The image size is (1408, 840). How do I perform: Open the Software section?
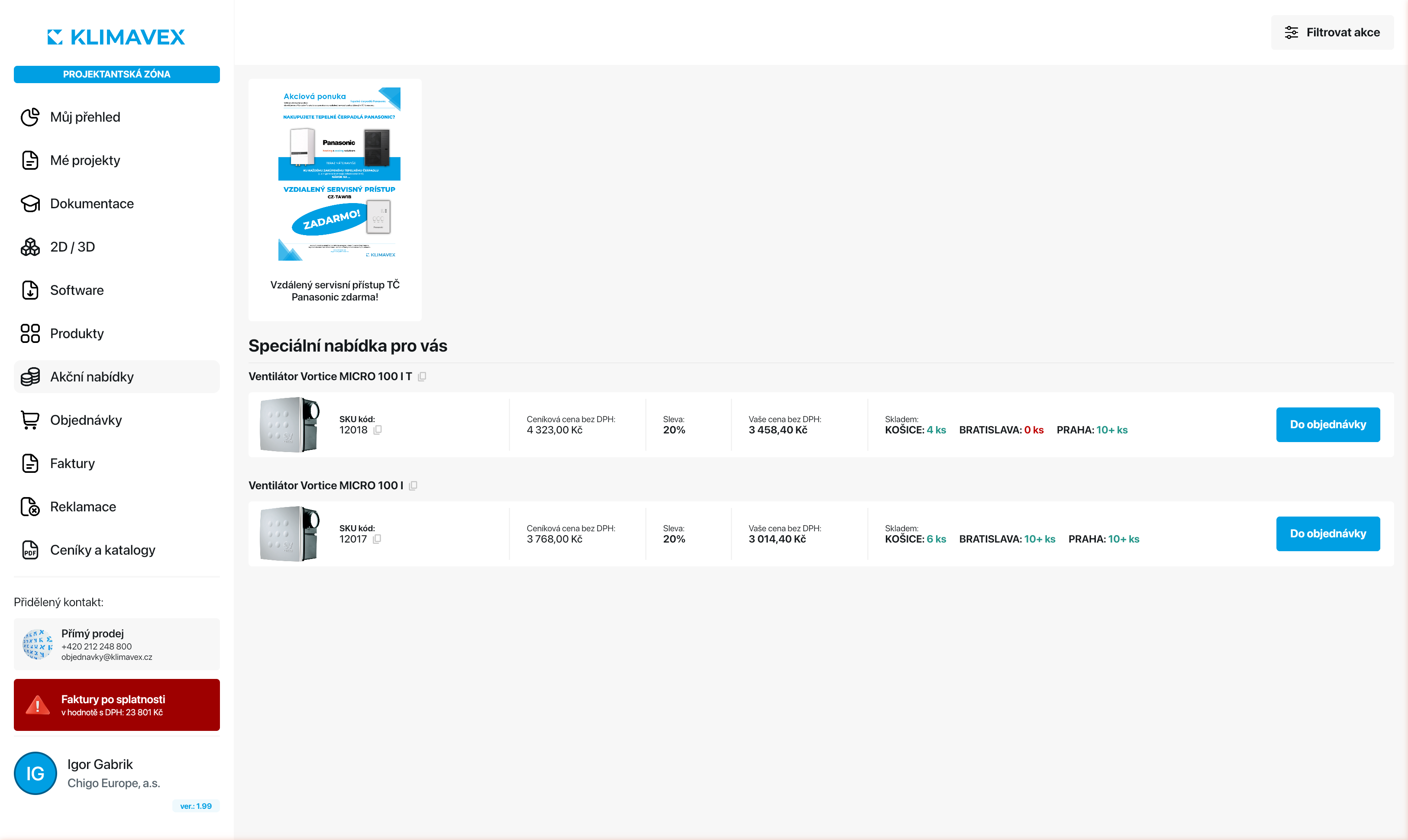point(116,291)
